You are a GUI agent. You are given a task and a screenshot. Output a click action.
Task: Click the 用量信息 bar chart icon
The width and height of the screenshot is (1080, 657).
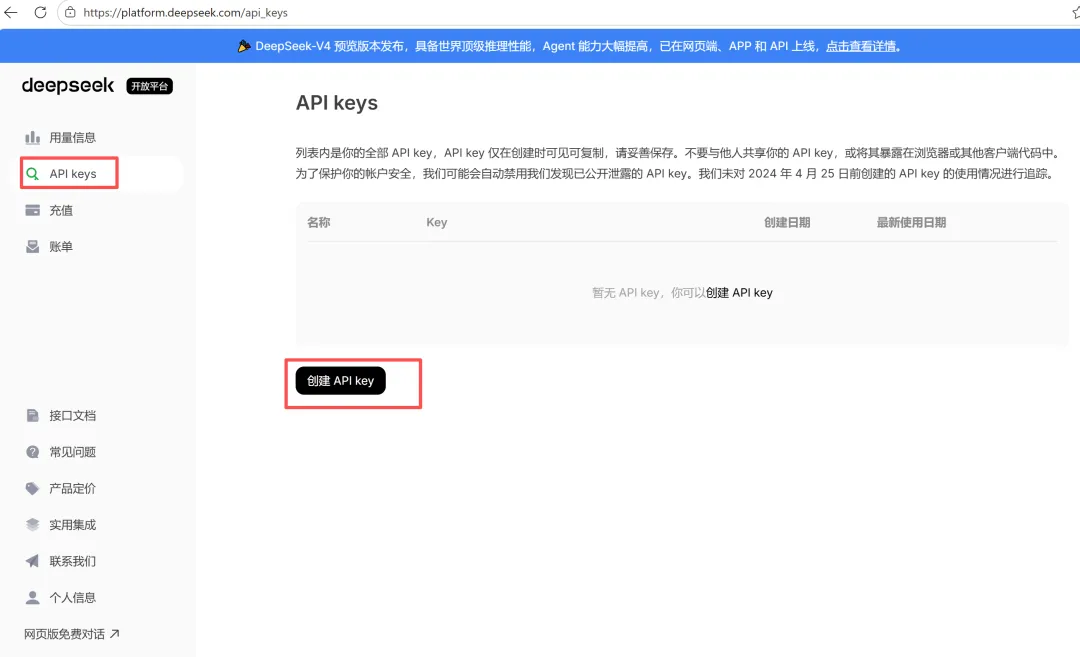click(32, 138)
